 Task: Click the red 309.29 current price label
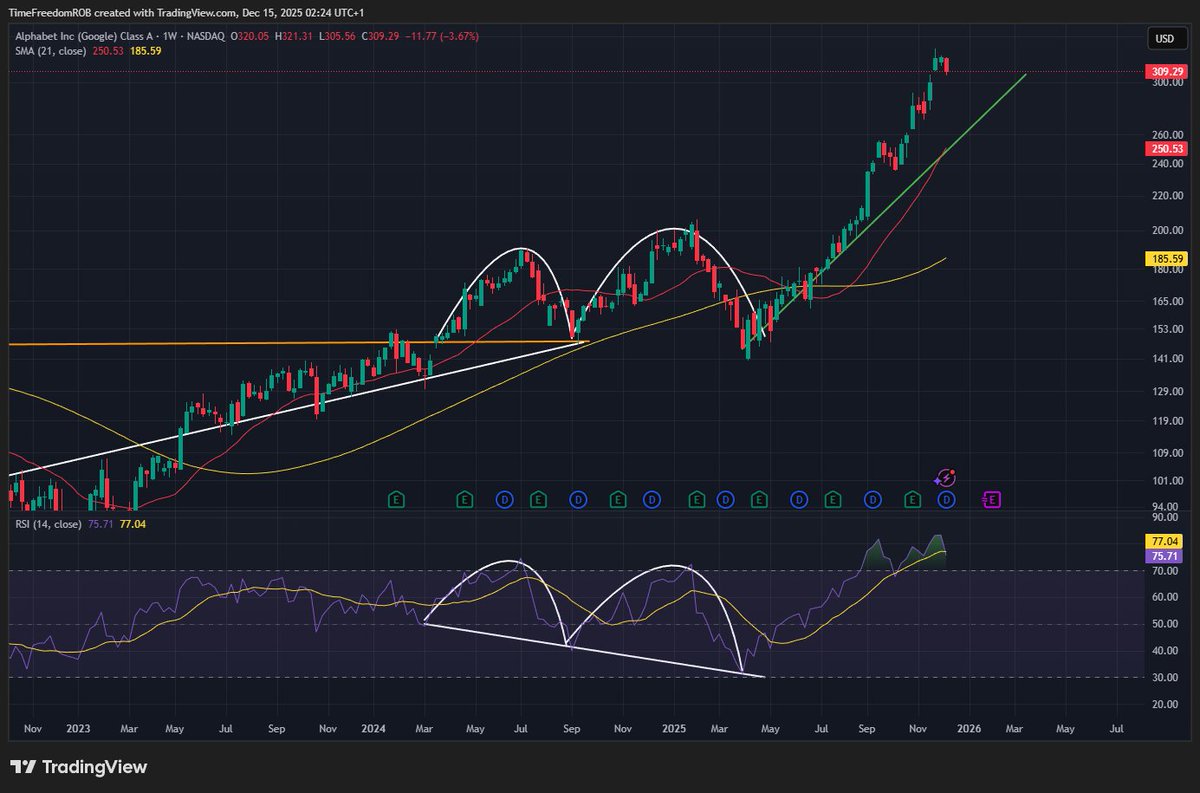pyautogui.click(x=1166, y=72)
